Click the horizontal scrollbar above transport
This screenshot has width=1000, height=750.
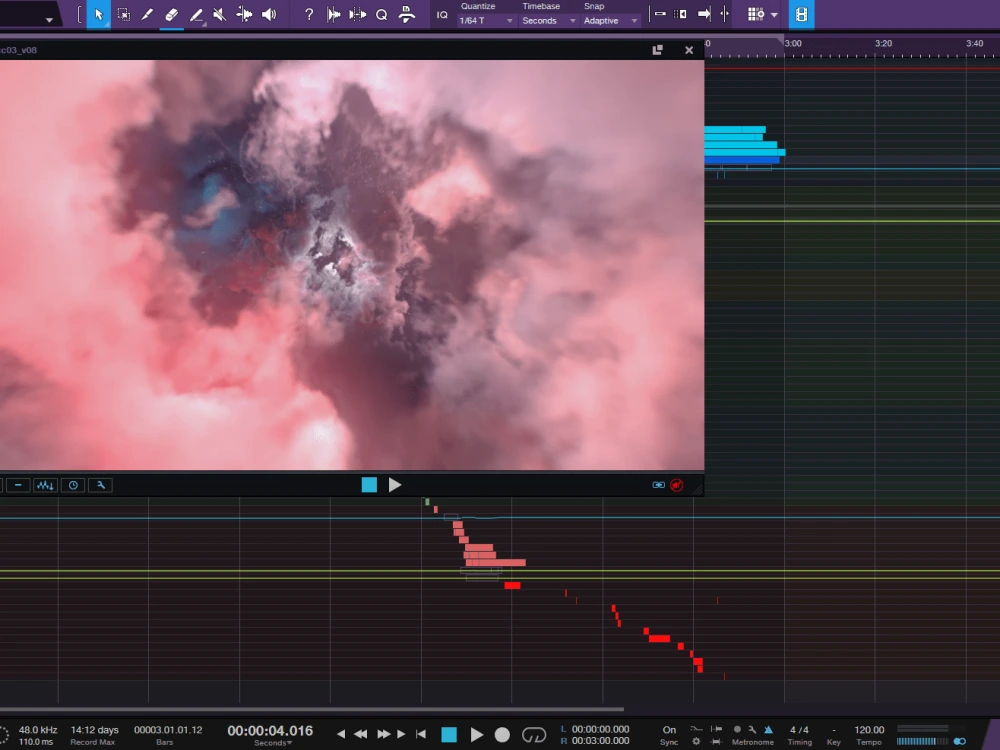pyautogui.click(x=312, y=709)
